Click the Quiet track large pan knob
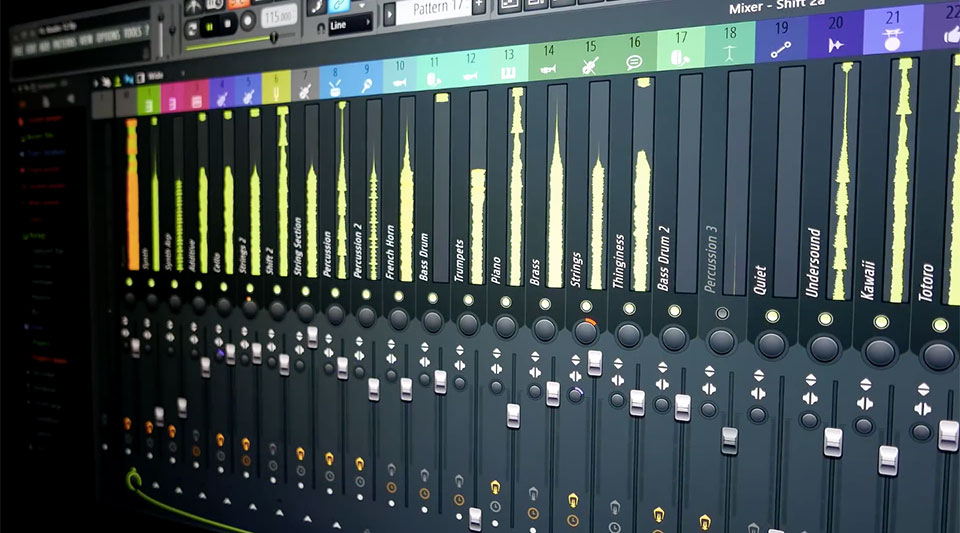The width and height of the screenshot is (960, 533). (x=771, y=345)
